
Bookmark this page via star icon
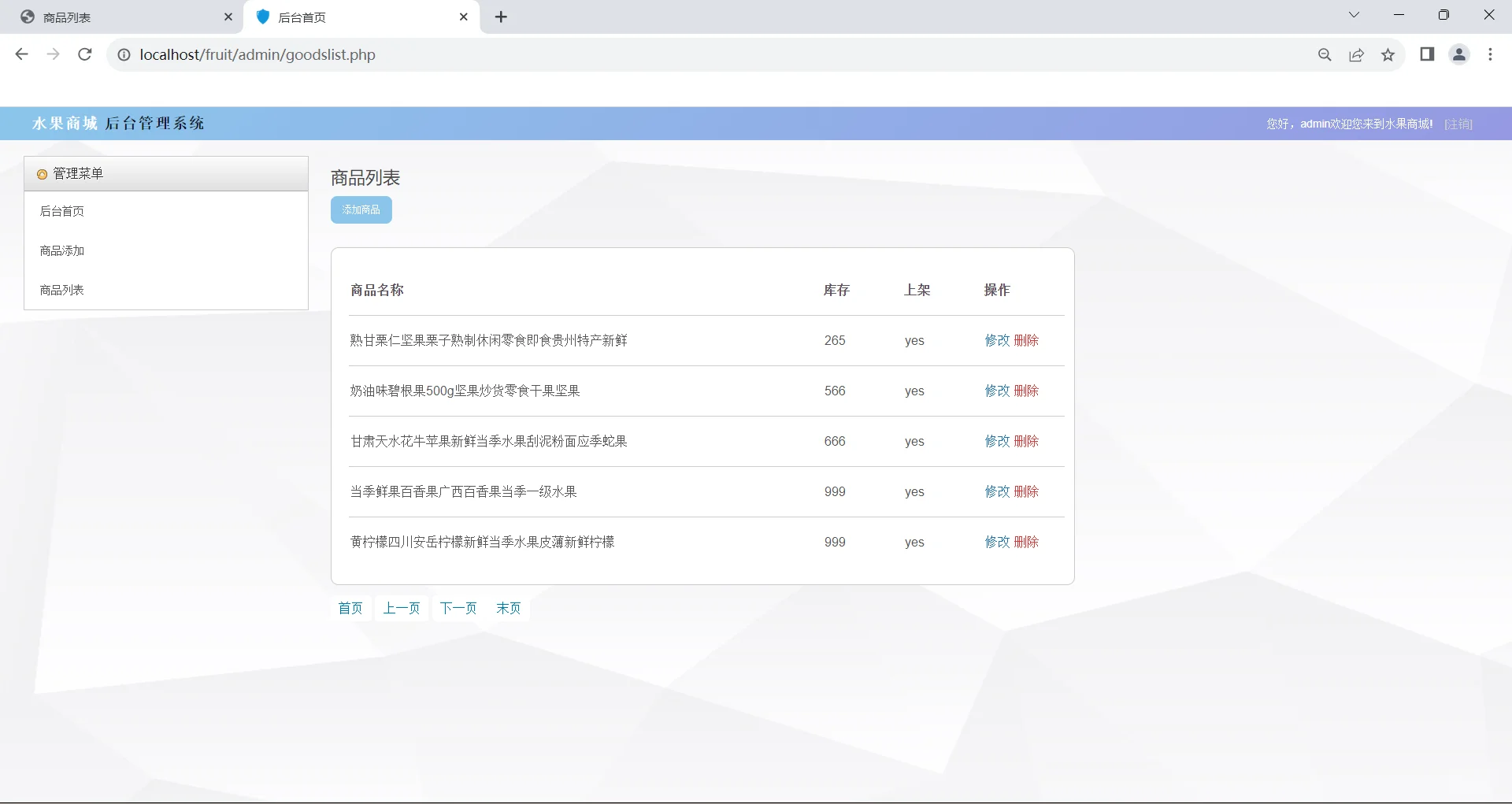pyautogui.click(x=1388, y=55)
